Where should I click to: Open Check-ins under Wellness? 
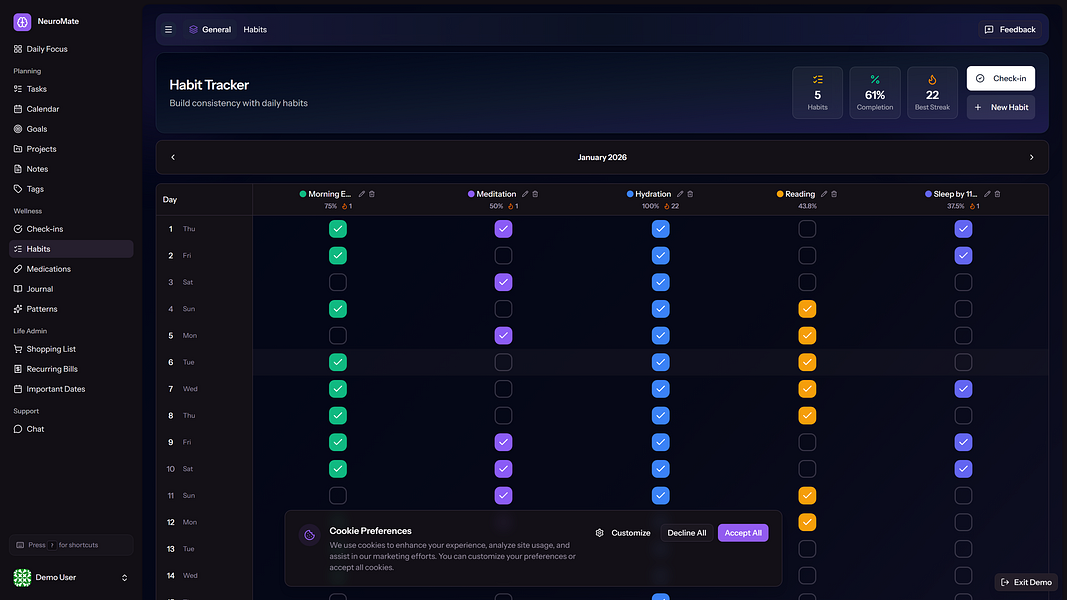[x=71, y=229]
